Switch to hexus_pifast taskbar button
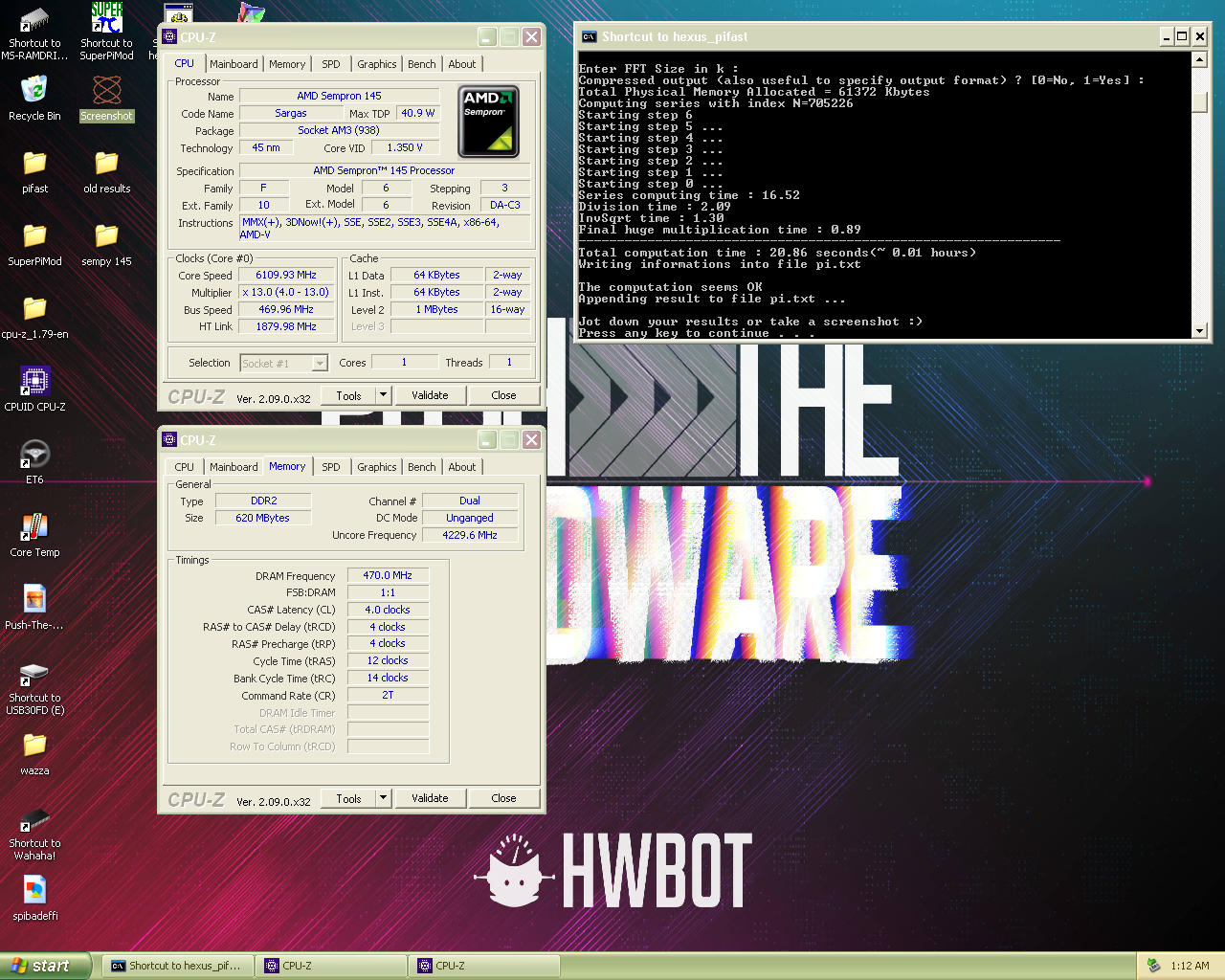The width and height of the screenshot is (1225, 980). 177,966
